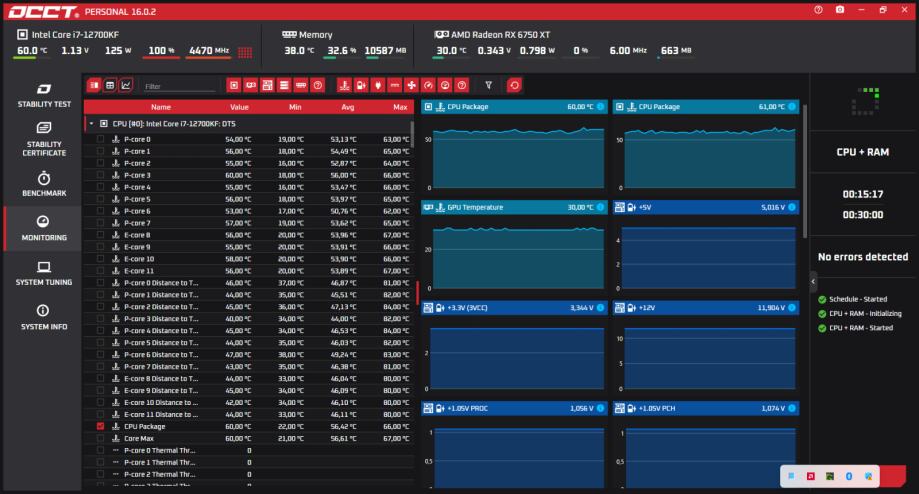The image size is (919, 494).
Task: Open the System Info section
Action: tap(43, 317)
